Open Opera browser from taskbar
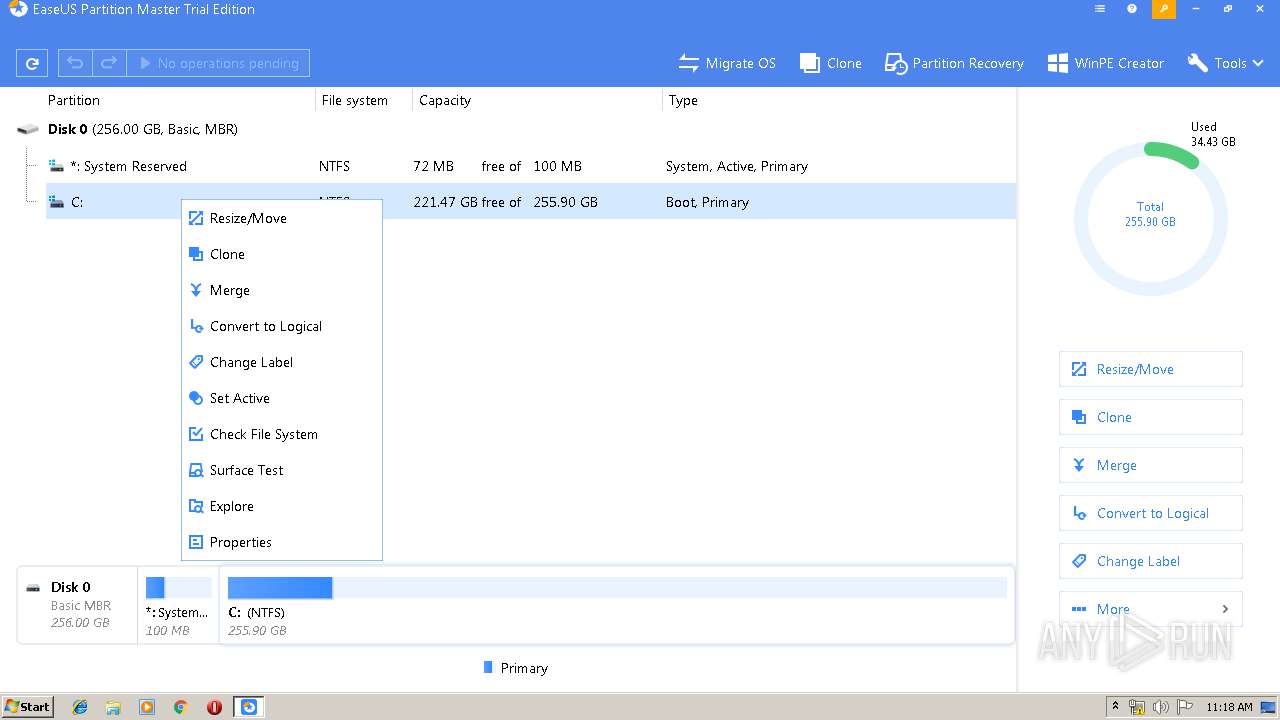This screenshot has height=720, width=1280. [x=214, y=707]
